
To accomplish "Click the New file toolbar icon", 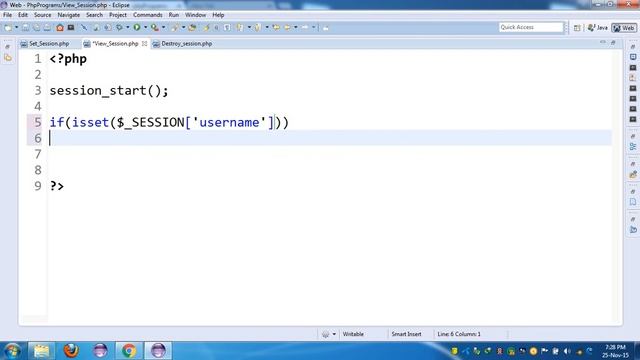I will 8,28.
